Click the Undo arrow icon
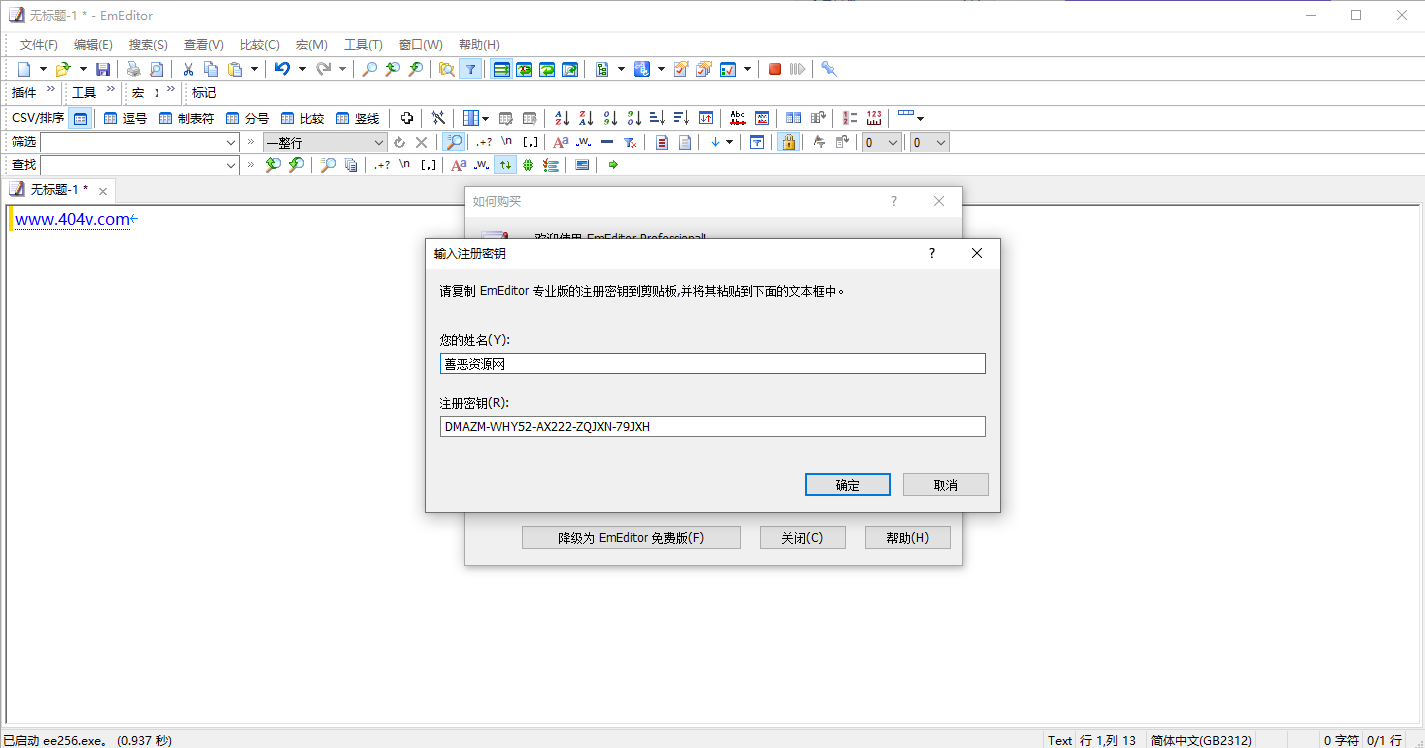 (x=283, y=69)
